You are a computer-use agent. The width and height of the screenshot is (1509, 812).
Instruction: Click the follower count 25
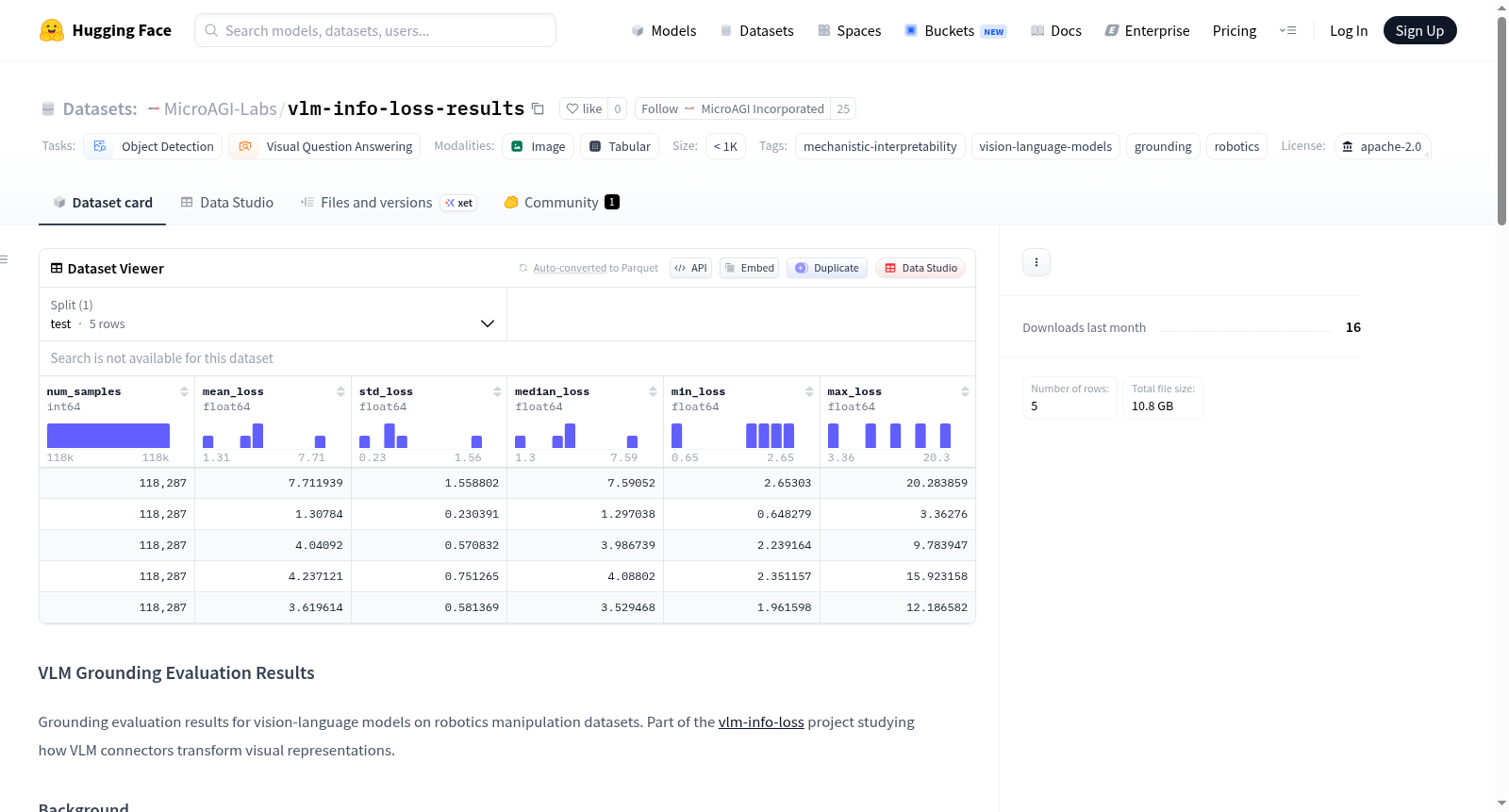click(843, 108)
